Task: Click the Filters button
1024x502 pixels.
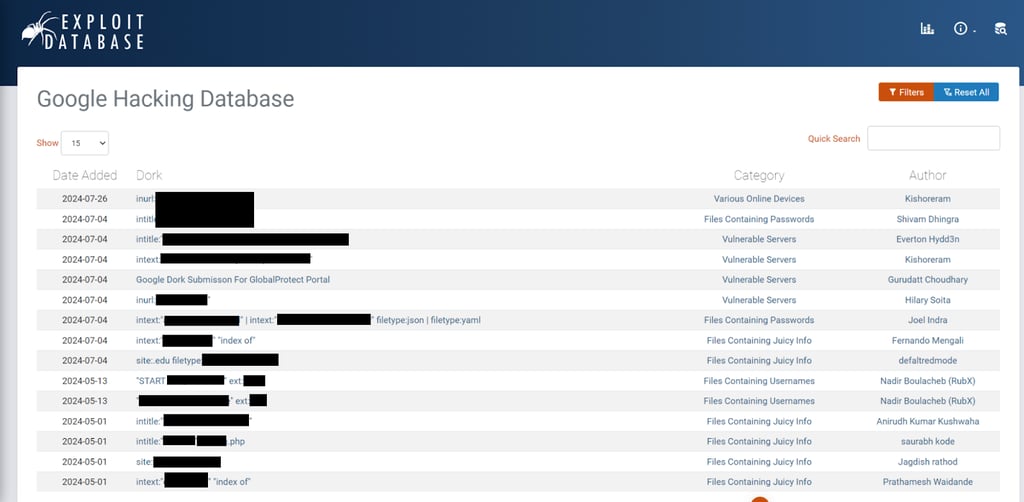Action: [x=906, y=92]
